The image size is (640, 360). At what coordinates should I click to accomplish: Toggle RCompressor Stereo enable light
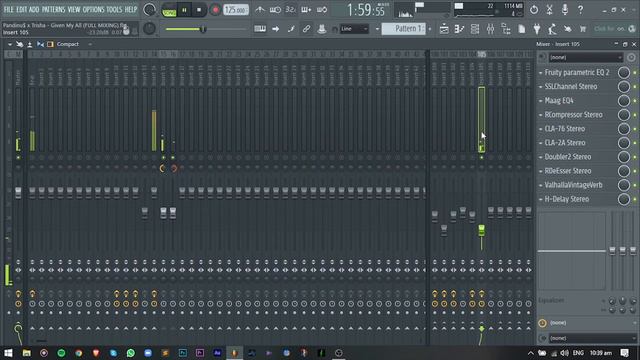pos(635,115)
